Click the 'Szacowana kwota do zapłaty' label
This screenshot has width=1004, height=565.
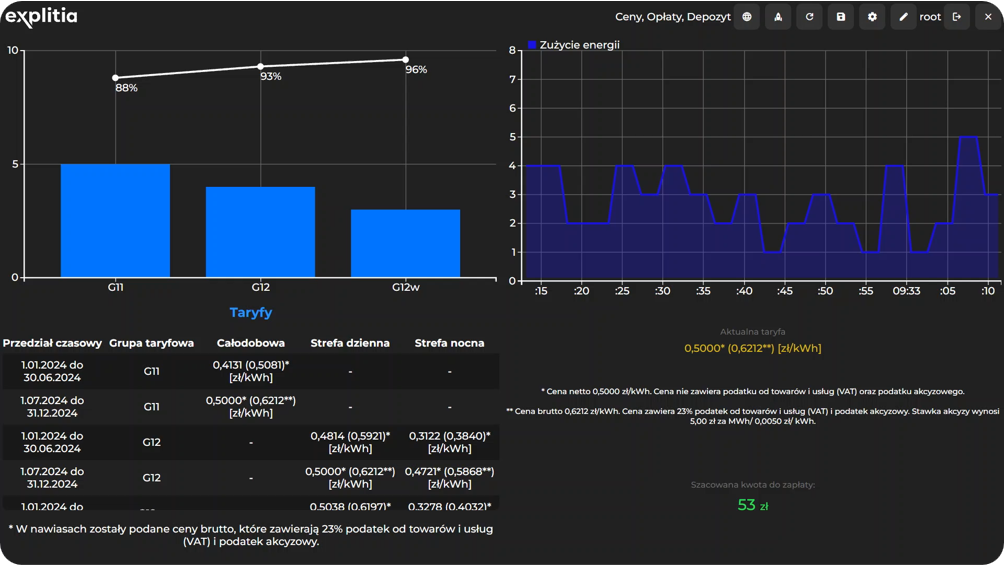tap(752, 485)
